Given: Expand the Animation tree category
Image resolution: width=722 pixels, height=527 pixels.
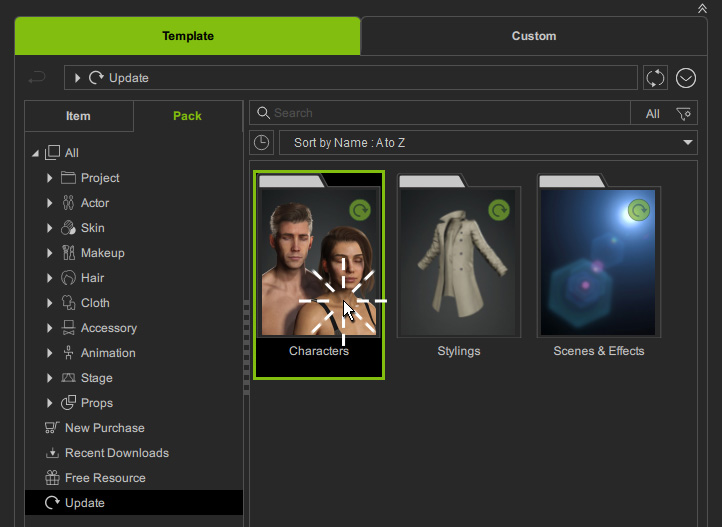Looking at the screenshot, I should click(x=49, y=353).
